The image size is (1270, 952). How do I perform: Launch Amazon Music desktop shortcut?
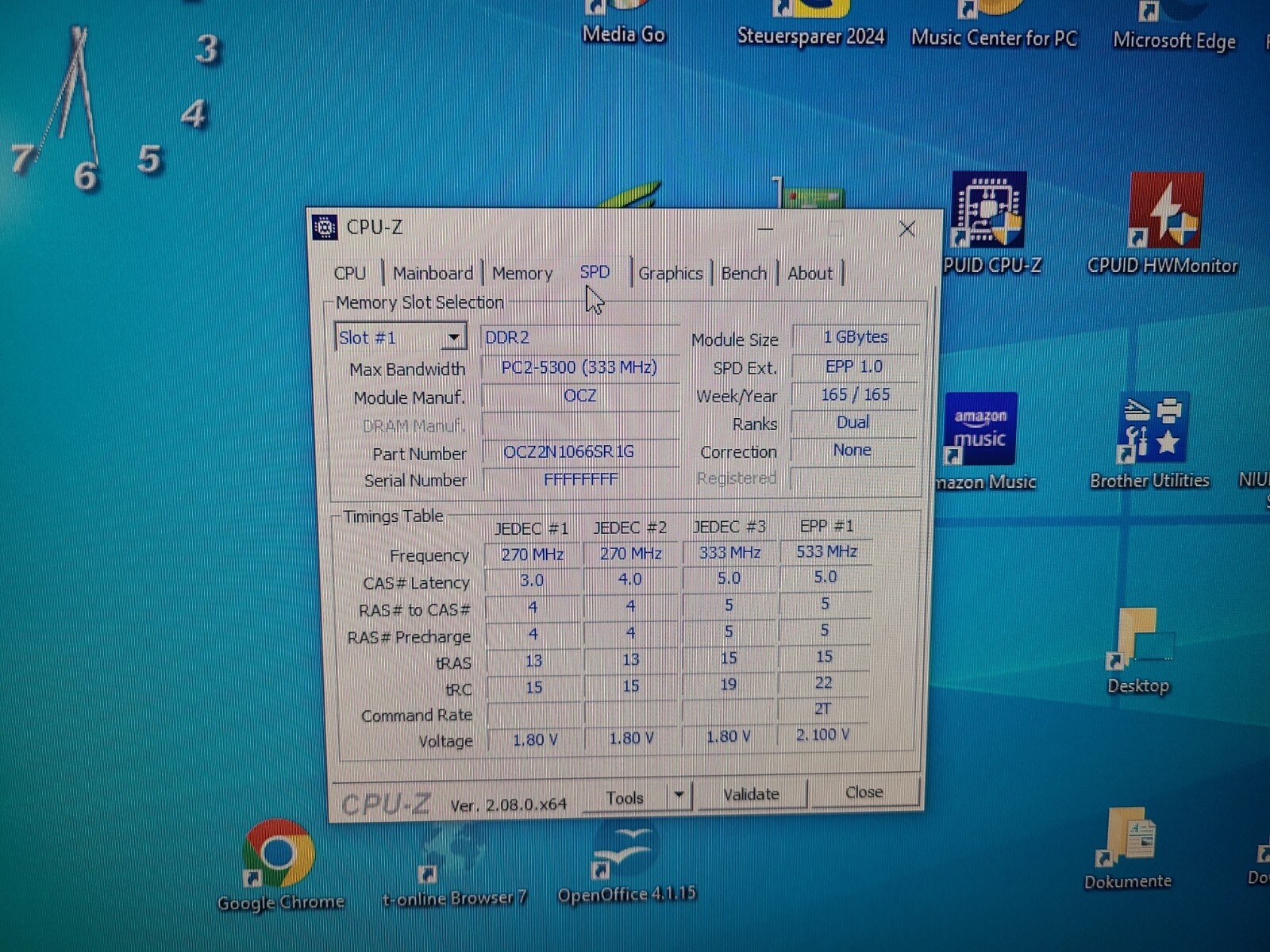click(x=984, y=442)
